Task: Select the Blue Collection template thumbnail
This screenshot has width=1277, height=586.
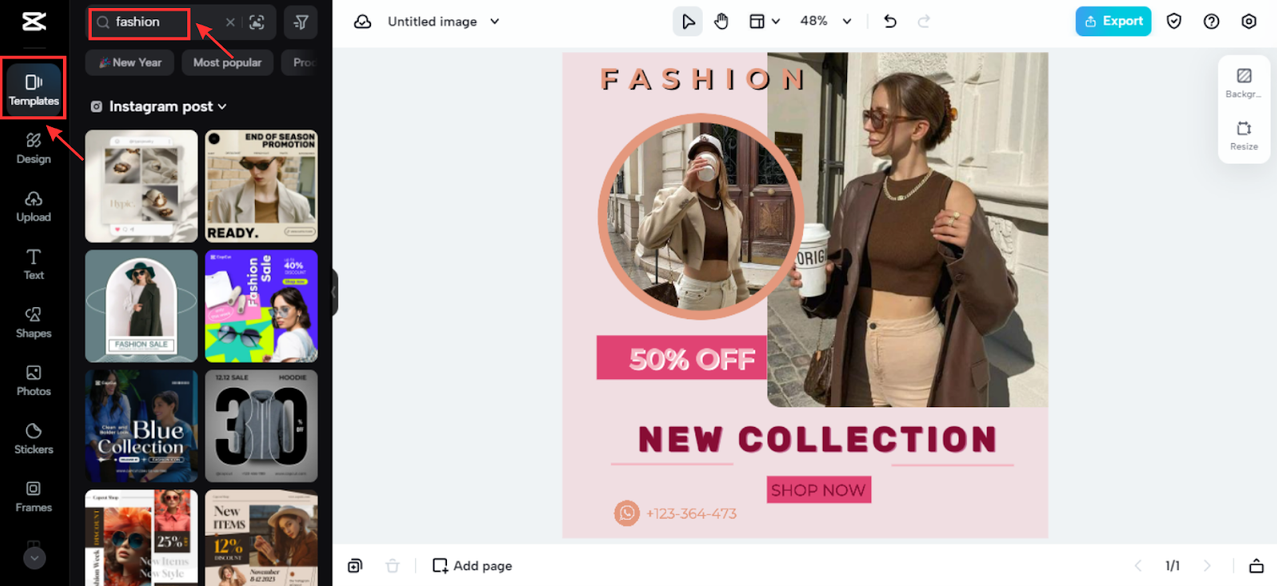Action: [x=141, y=426]
